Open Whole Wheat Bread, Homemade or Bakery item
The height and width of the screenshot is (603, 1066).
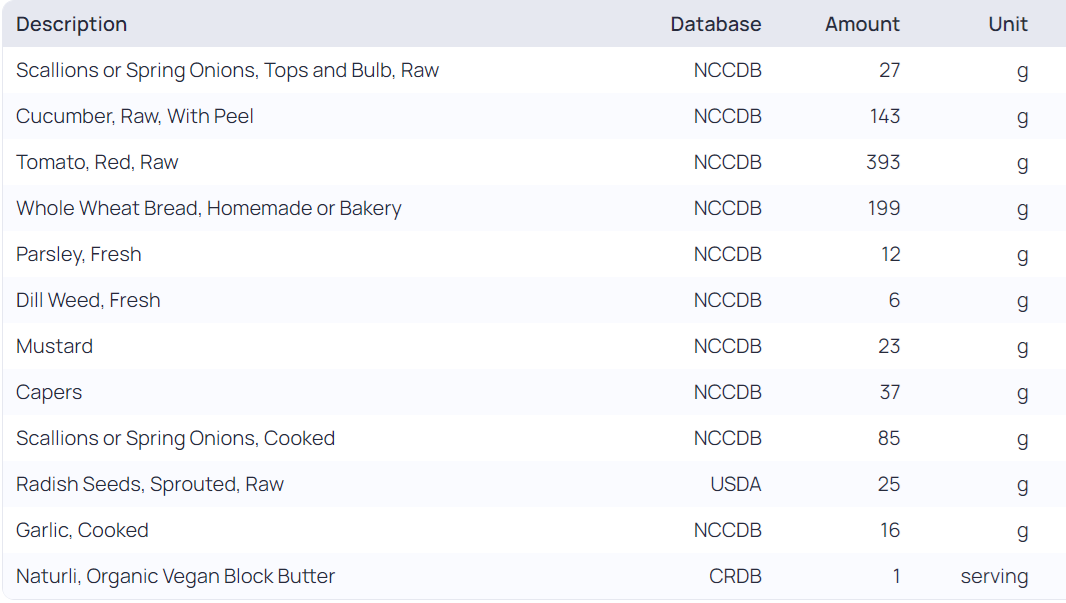(208, 208)
